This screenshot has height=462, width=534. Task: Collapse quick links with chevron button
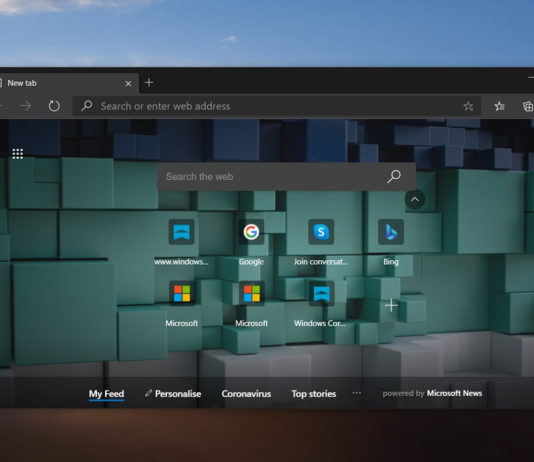tap(415, 200)
